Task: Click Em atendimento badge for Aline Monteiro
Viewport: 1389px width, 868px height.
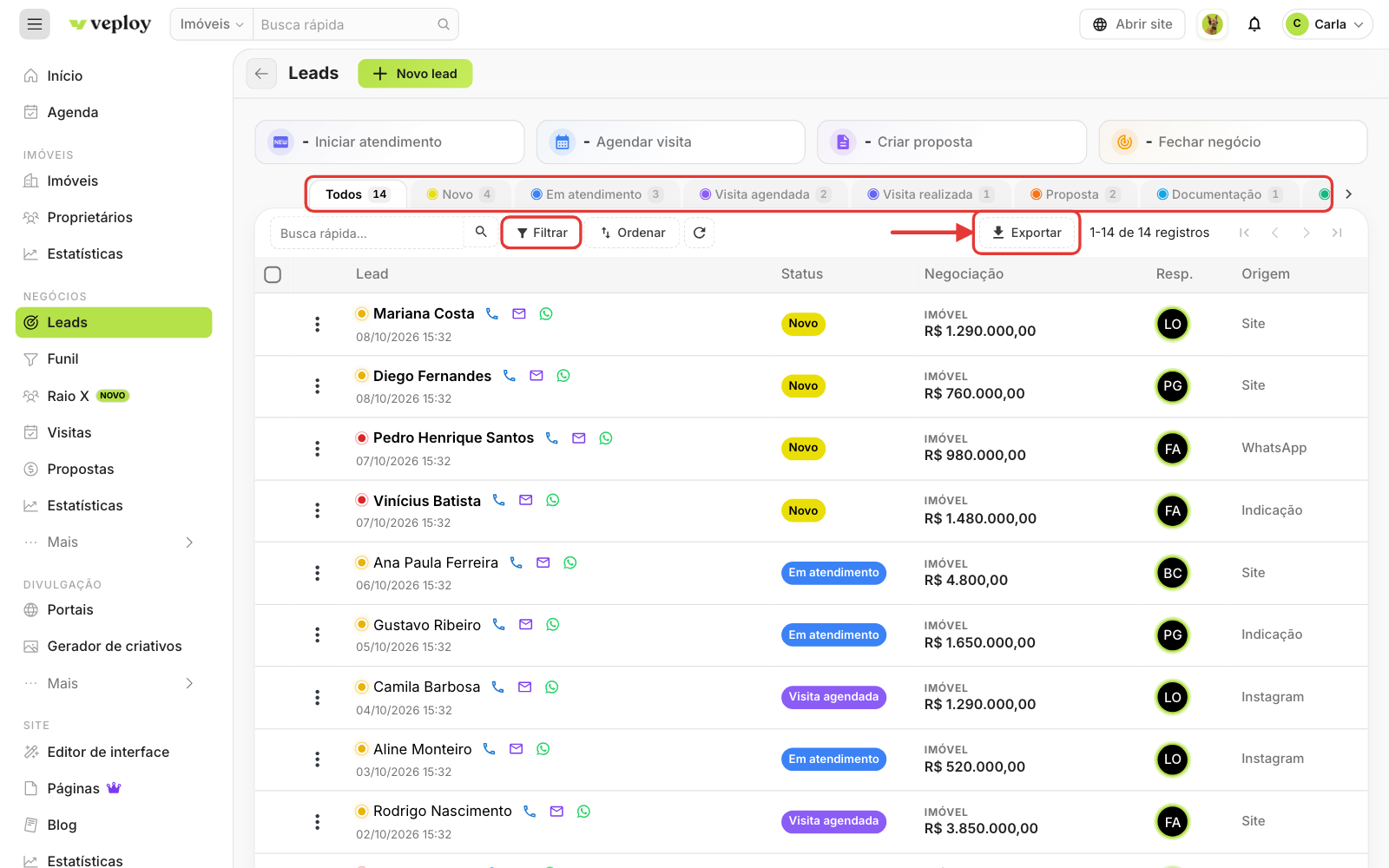Action: click(833, 759)
